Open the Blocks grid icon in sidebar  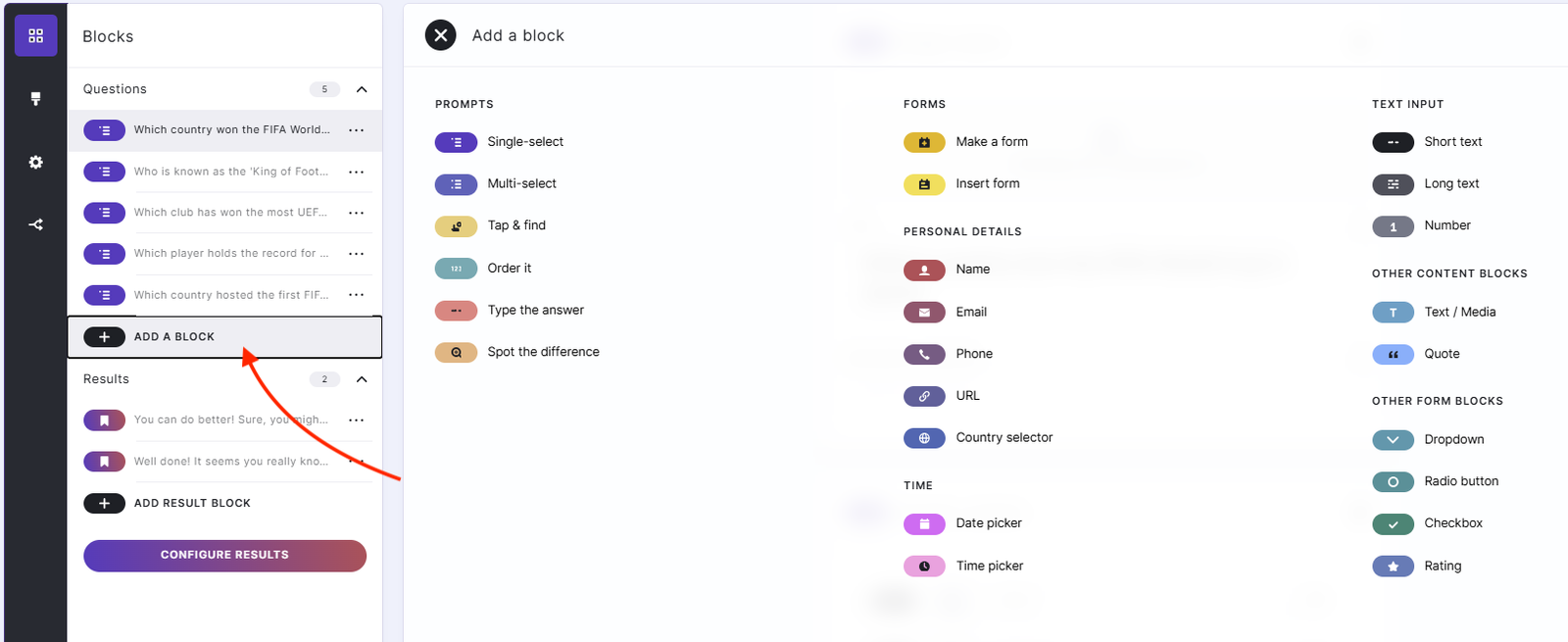(x=35, y=36)
